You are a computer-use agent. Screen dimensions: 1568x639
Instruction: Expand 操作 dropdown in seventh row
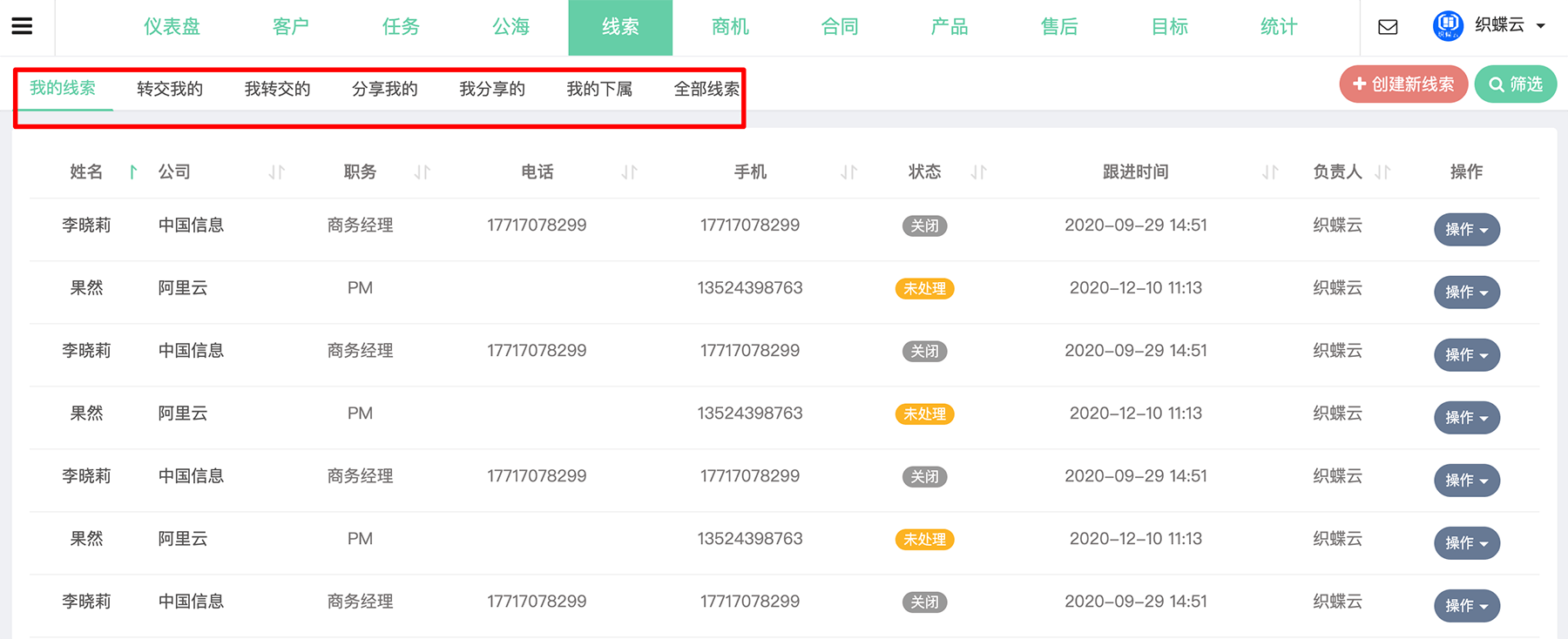pos(1467,606)
